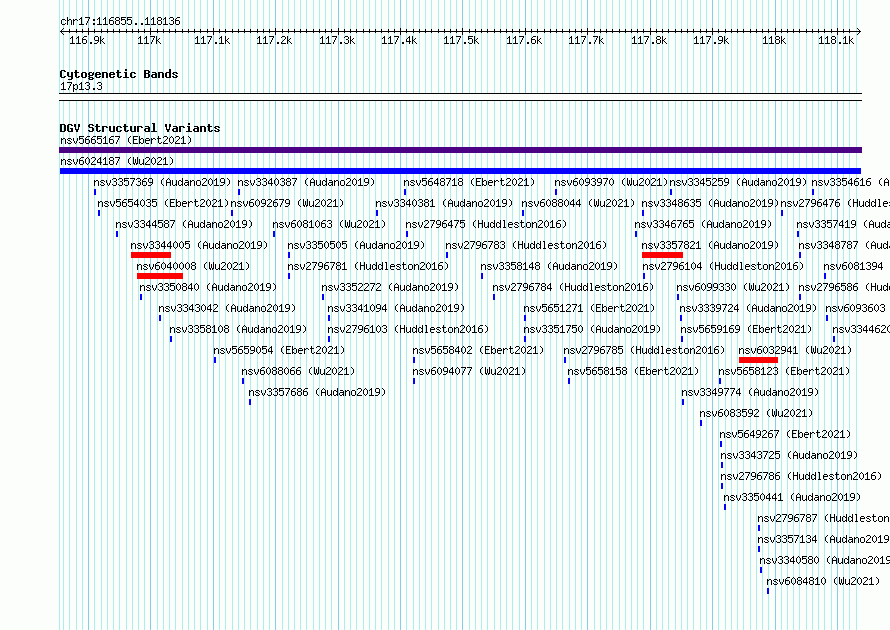Click nsv5658123 (Ebert2021) variant

click(x=784, y=371)
